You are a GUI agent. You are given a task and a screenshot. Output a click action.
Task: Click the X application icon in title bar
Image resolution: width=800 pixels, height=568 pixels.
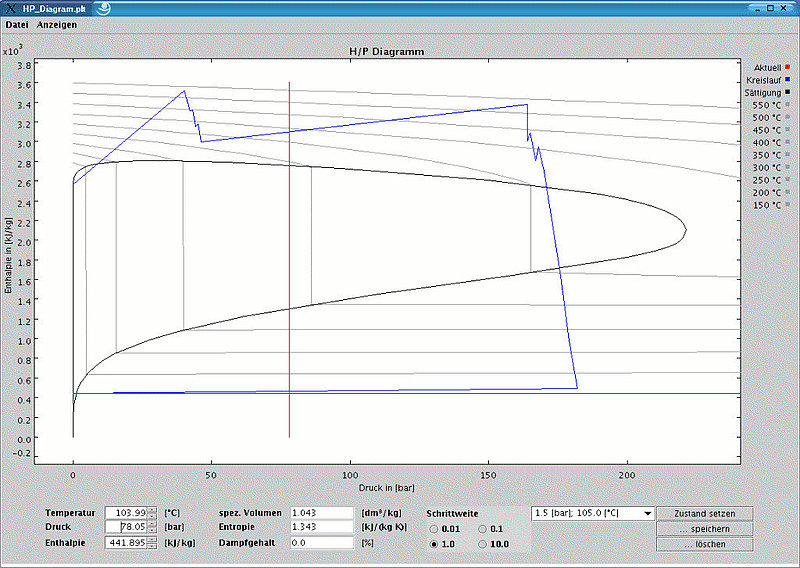10,8
